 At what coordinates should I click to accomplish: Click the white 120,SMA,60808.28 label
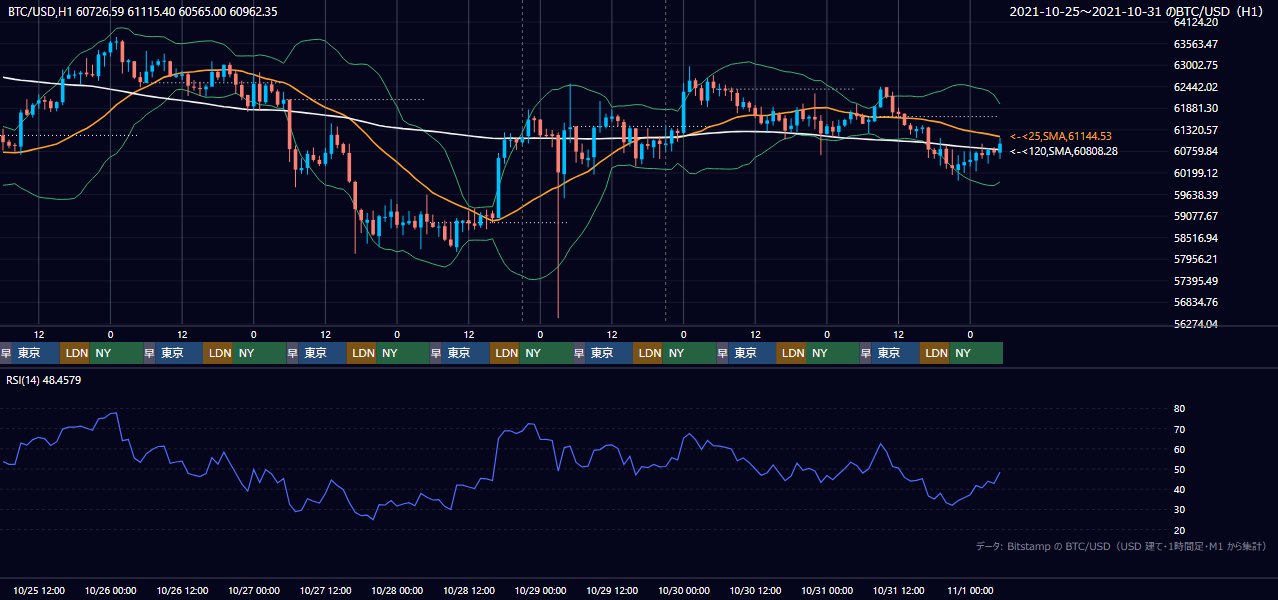tap(1064, 151)
